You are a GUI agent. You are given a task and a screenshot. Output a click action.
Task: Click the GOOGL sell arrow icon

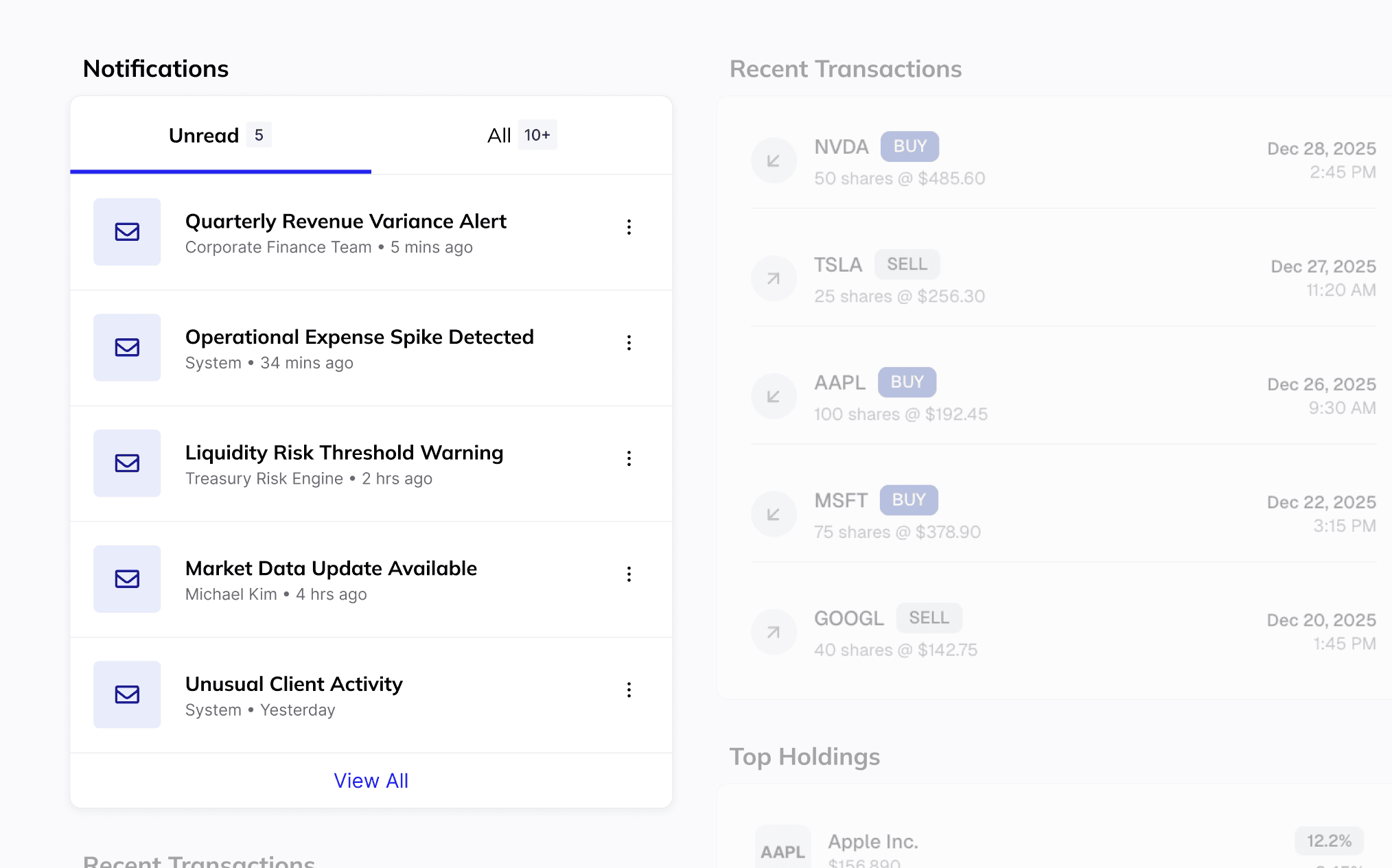(x=774, y=632)
